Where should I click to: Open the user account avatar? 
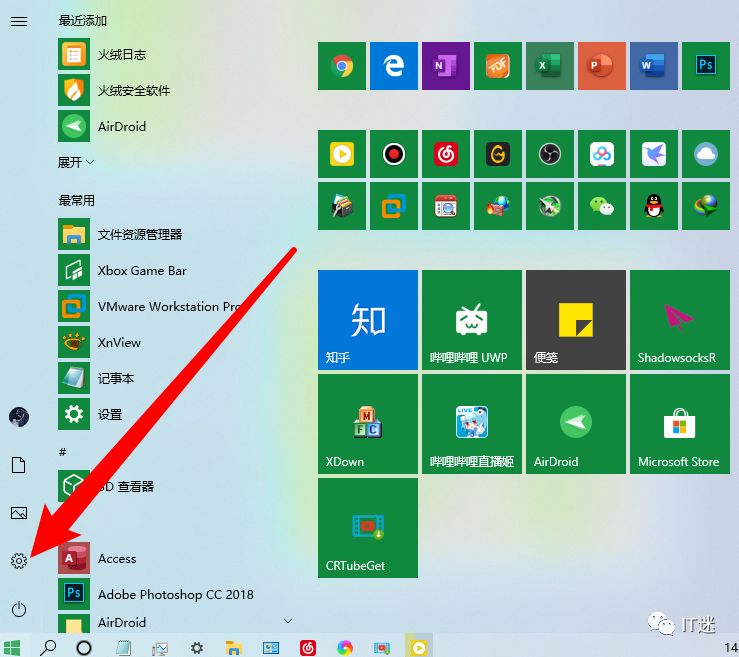click(x=19, y=417)
